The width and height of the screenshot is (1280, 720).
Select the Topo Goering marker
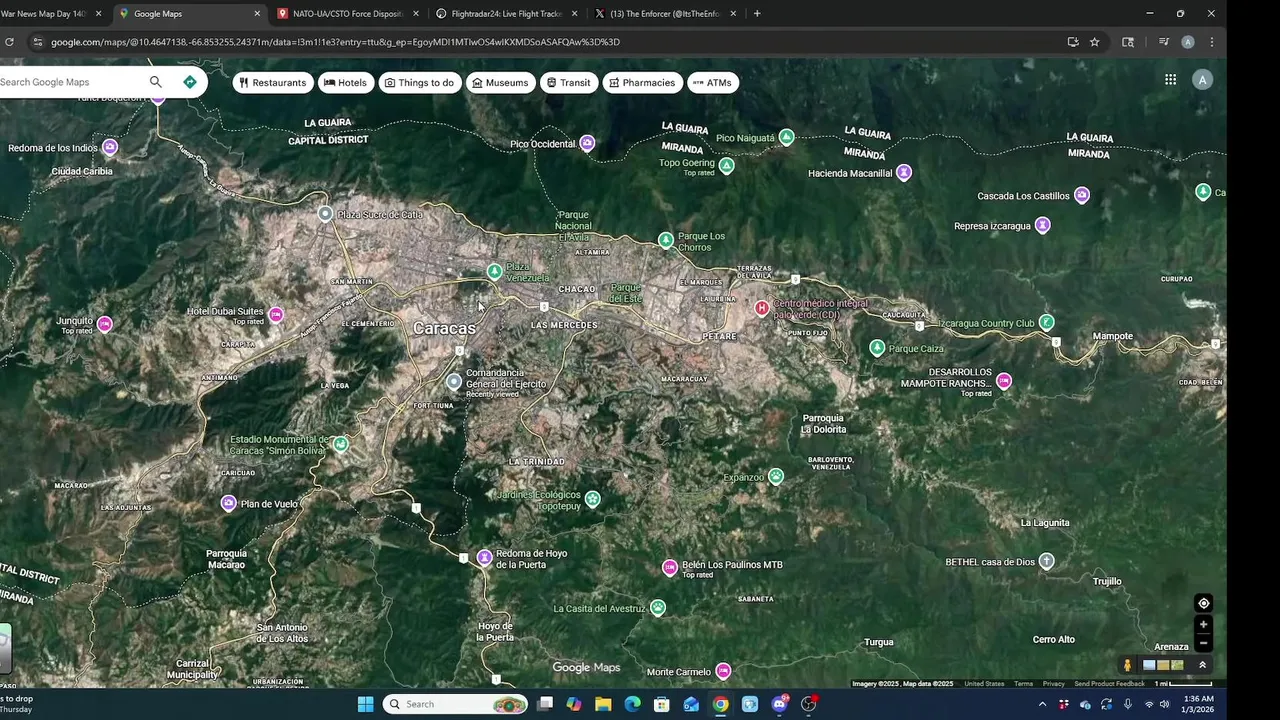[x=727, y=166]
